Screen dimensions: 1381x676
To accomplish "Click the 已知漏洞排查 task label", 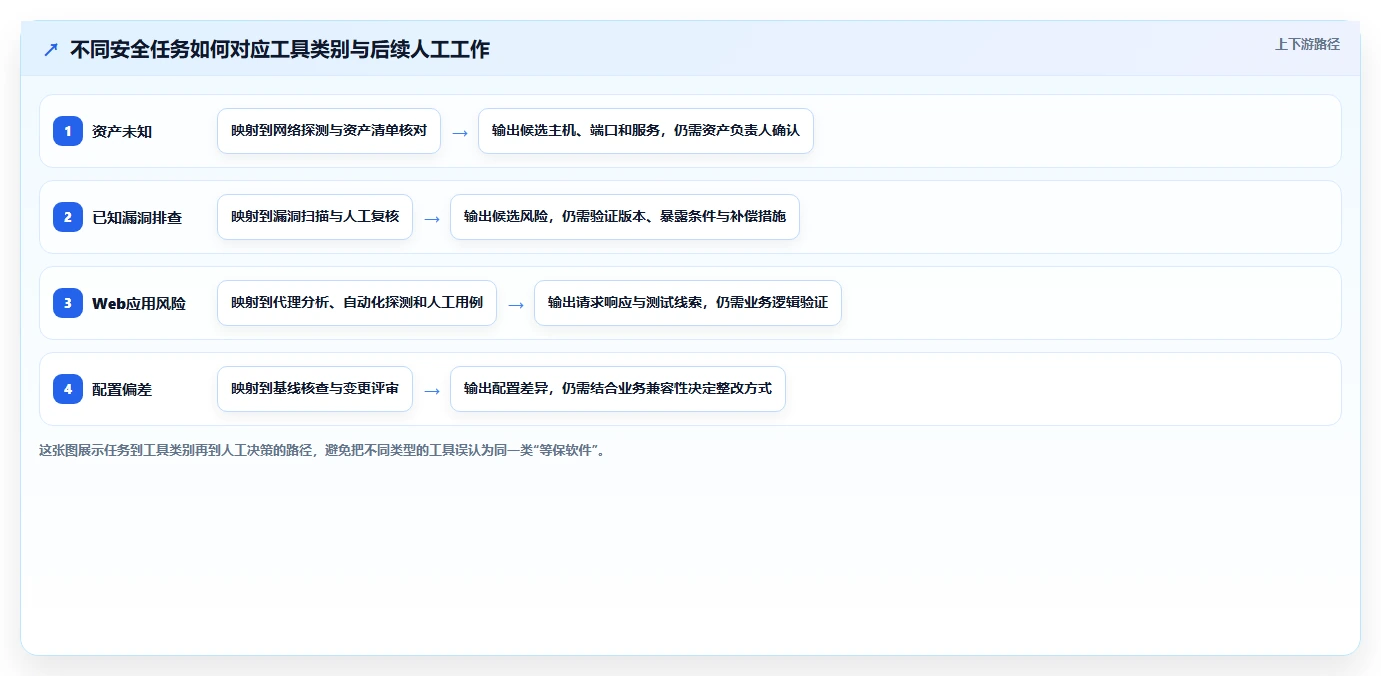I will click(137, 217).
